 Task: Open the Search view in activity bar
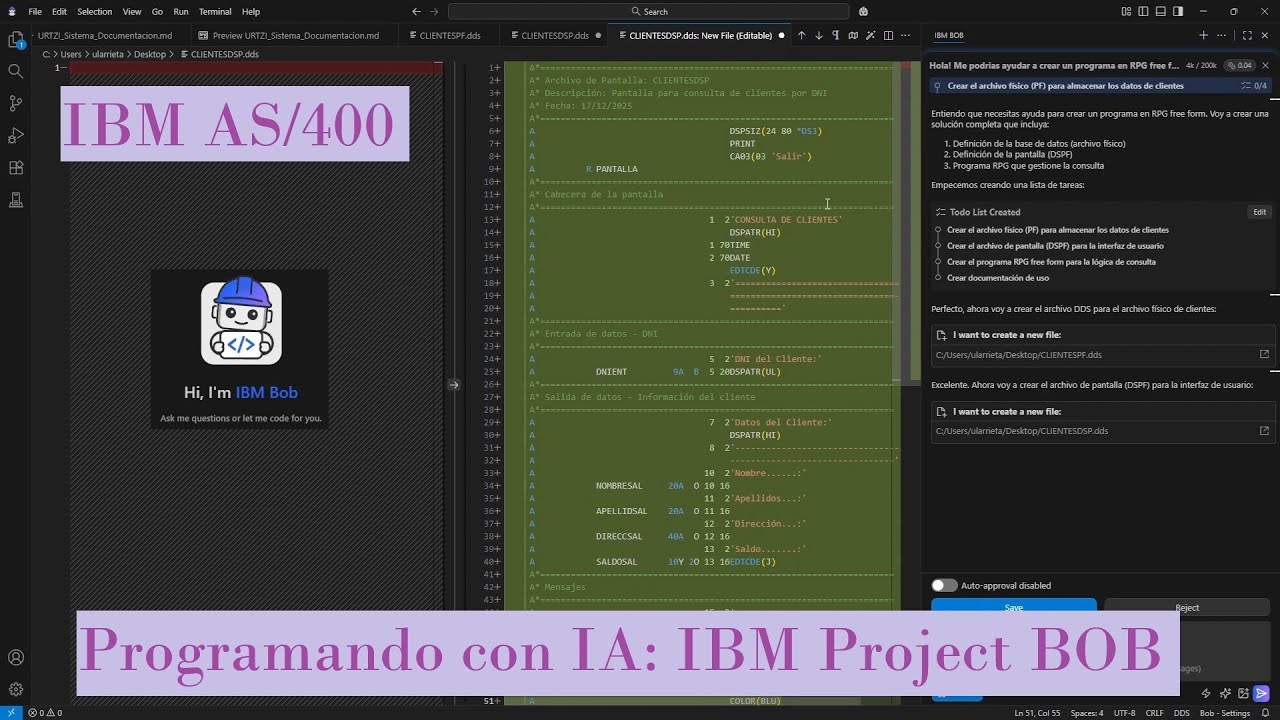tap(16, 71)
